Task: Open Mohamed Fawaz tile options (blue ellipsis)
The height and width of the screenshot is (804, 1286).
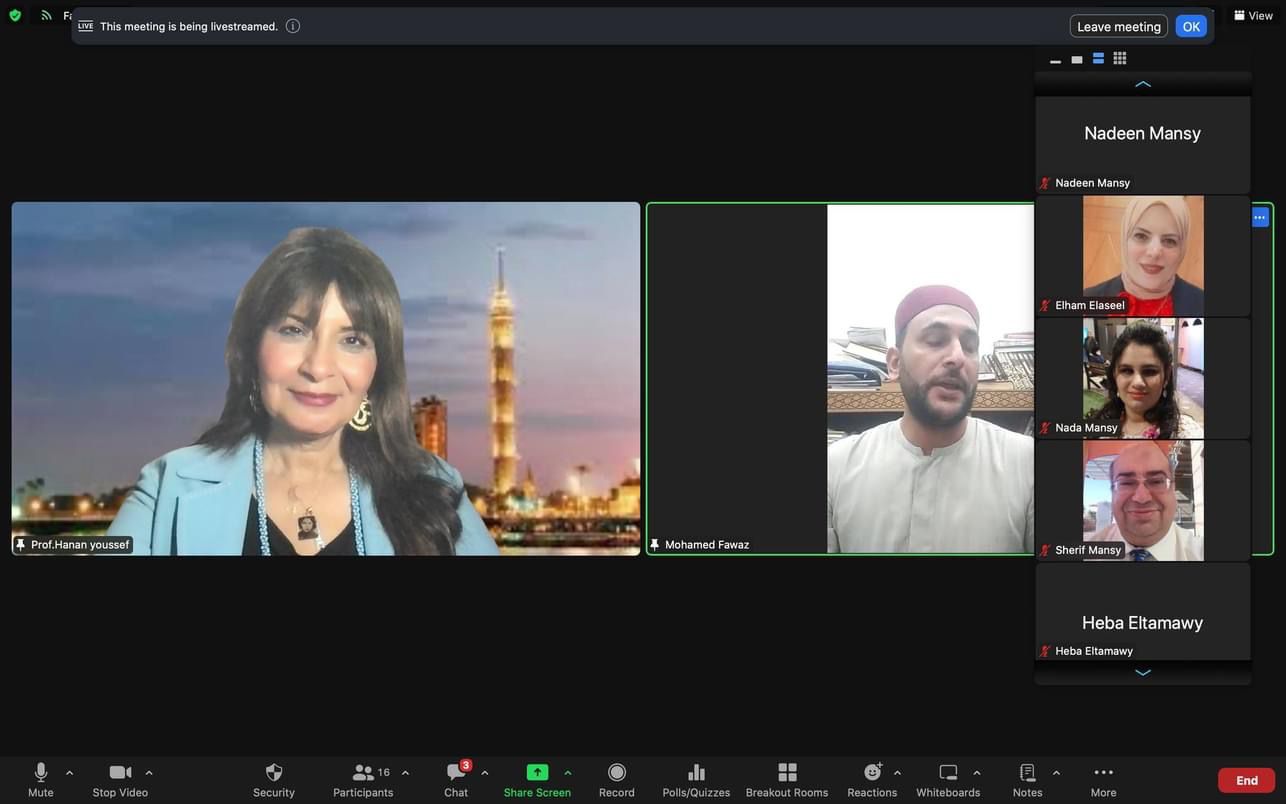Action: (1259, 217)
